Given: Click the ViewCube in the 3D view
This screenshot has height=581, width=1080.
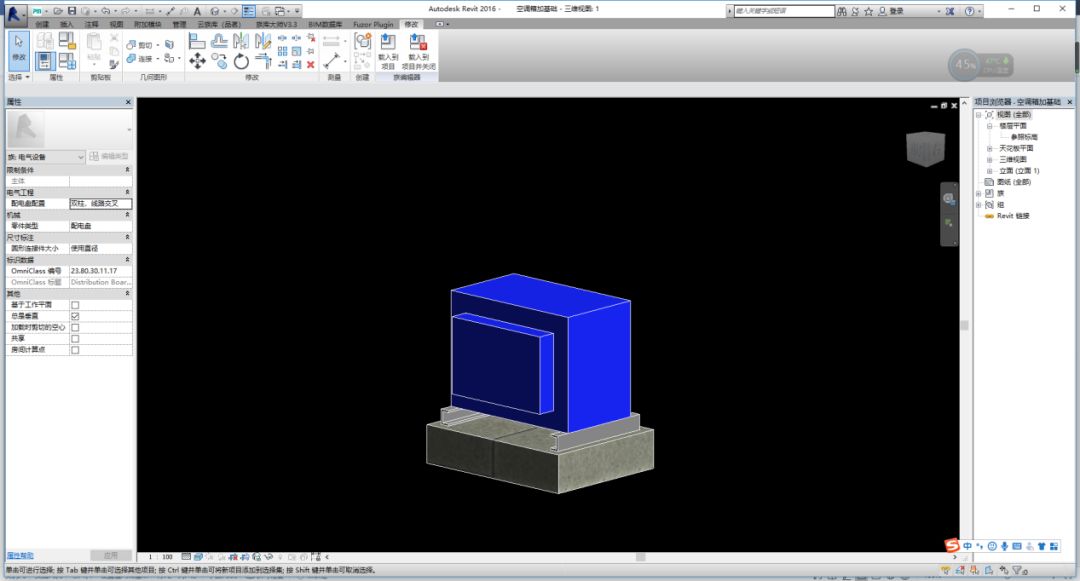Looking at the screenshot, I should pos(925,148).
